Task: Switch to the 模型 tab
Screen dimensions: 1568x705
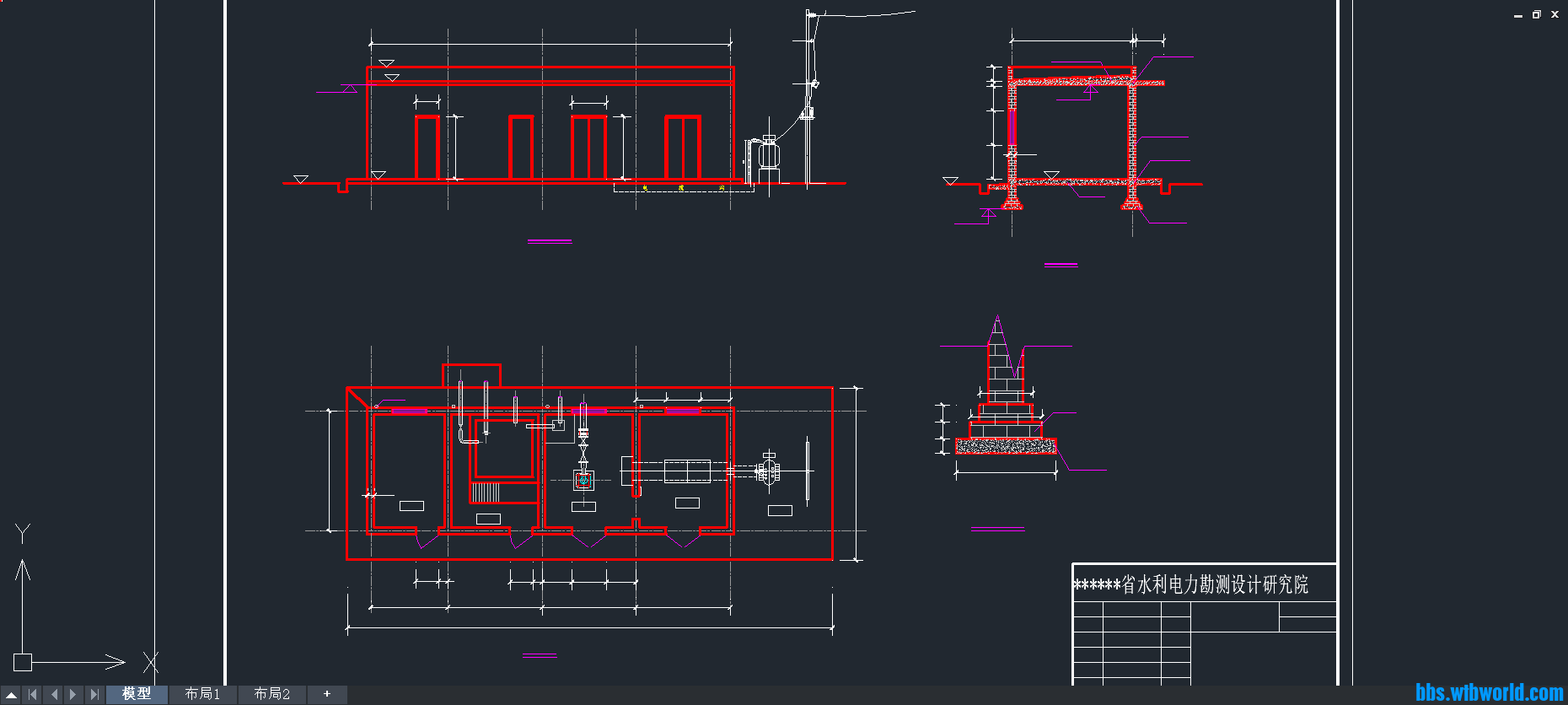Action: pos(137,693)
